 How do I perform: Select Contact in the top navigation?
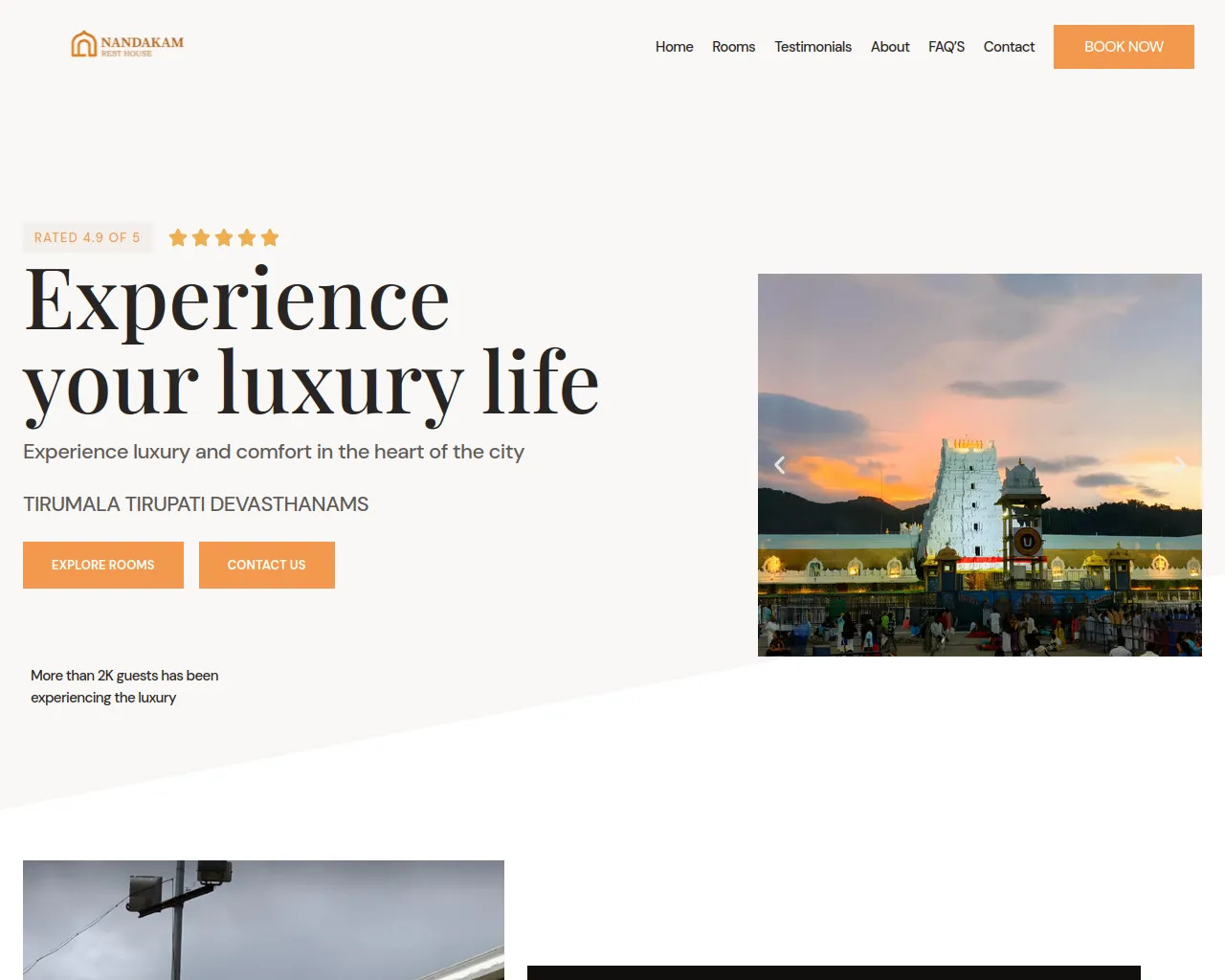1009,47
